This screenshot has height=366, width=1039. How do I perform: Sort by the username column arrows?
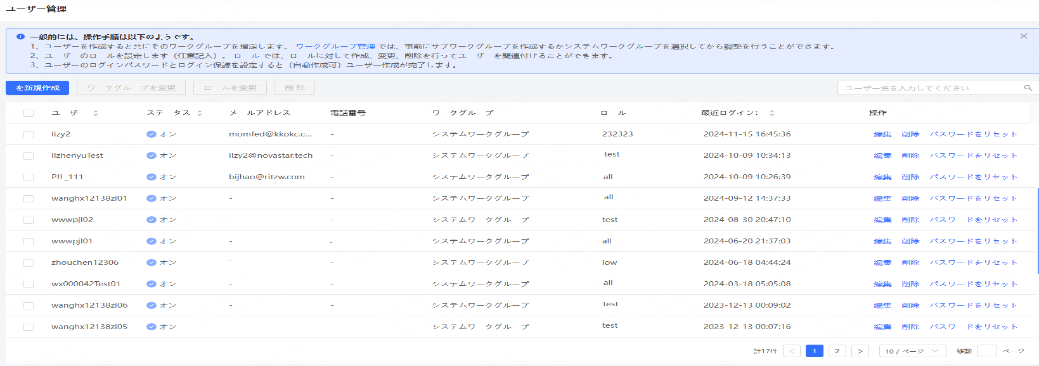coord(96,113)
